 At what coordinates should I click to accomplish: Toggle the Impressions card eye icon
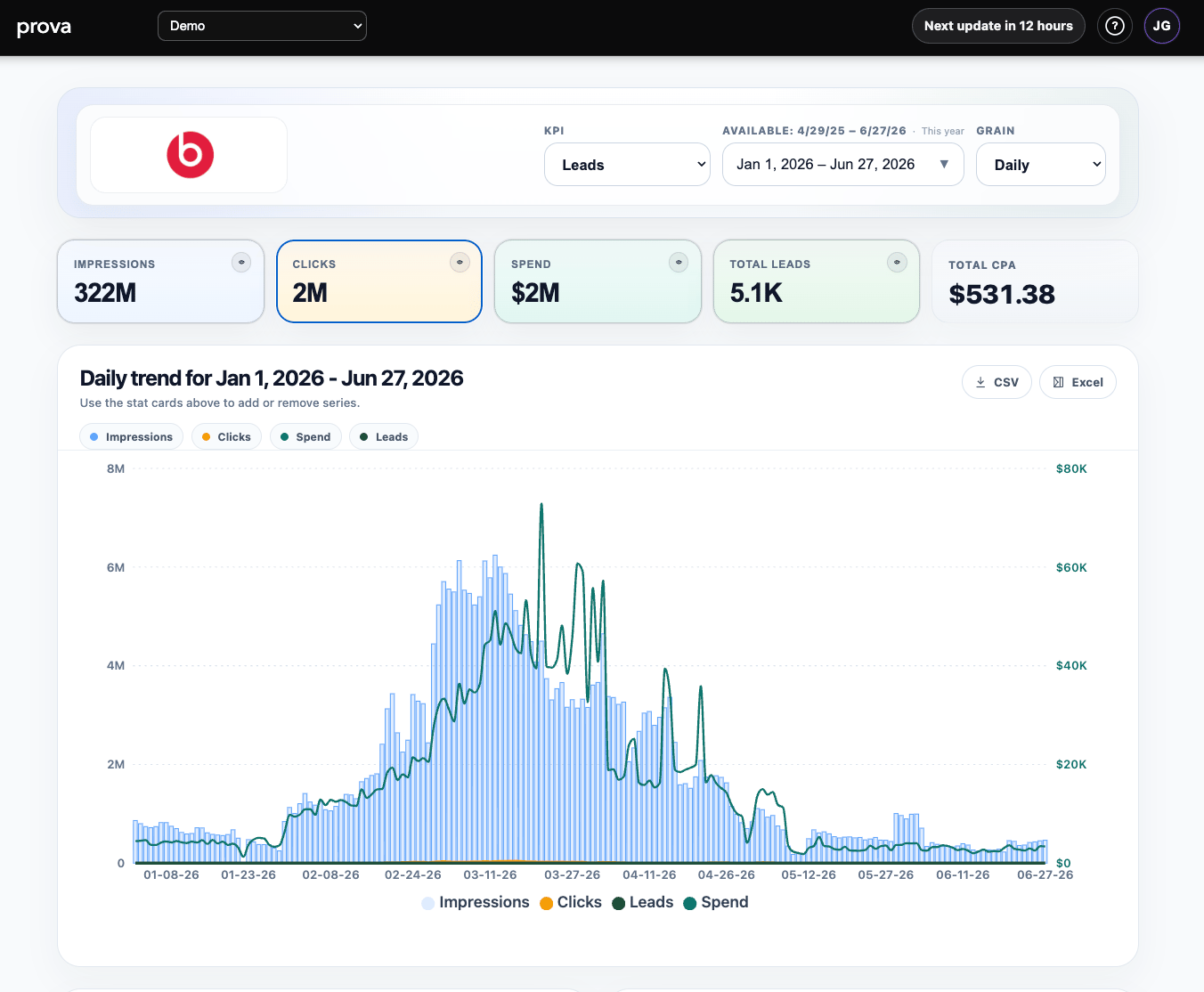tap(241, 263)
